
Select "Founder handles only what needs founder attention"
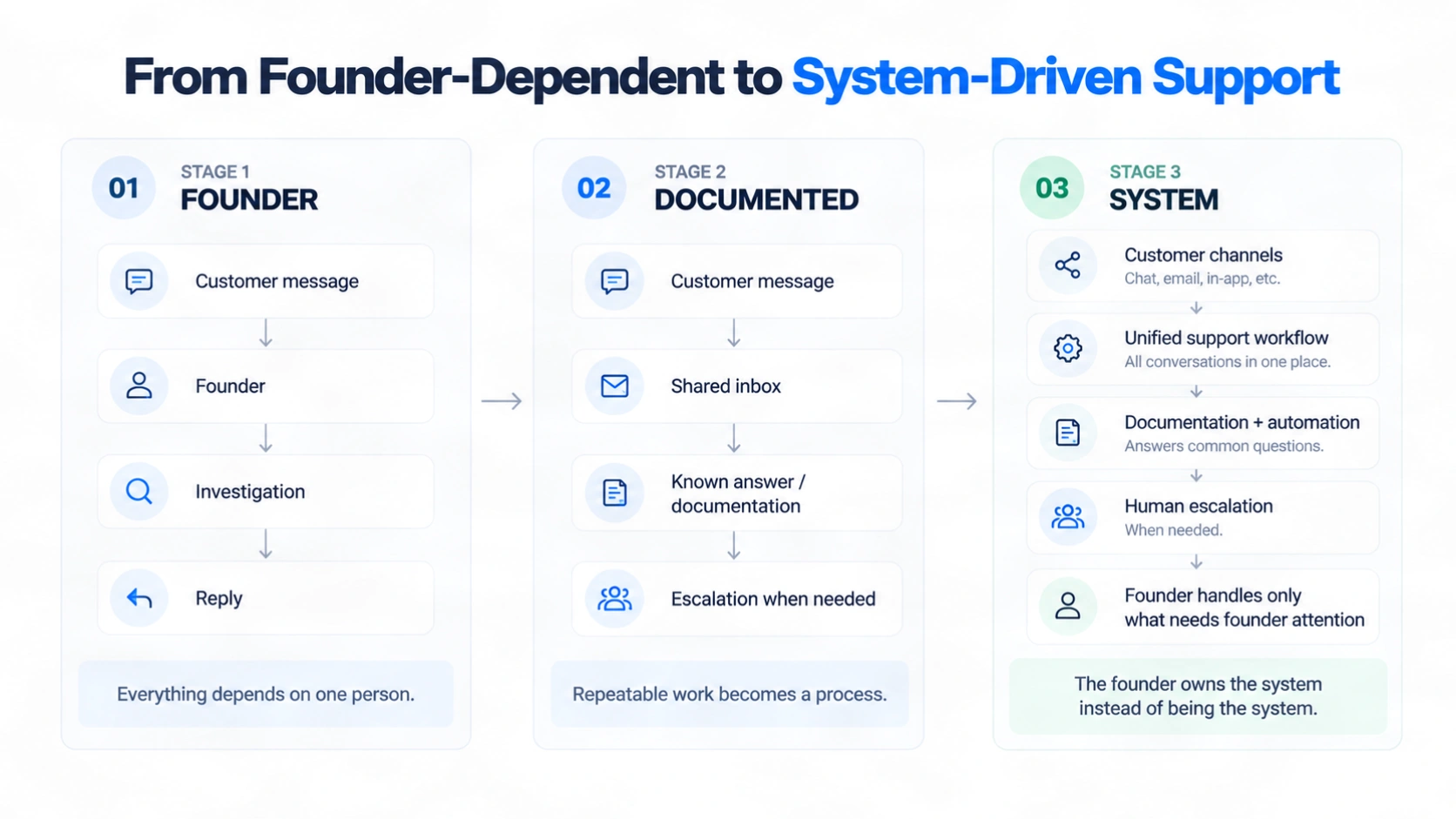pyautogui.click(x=1244, y=608)
